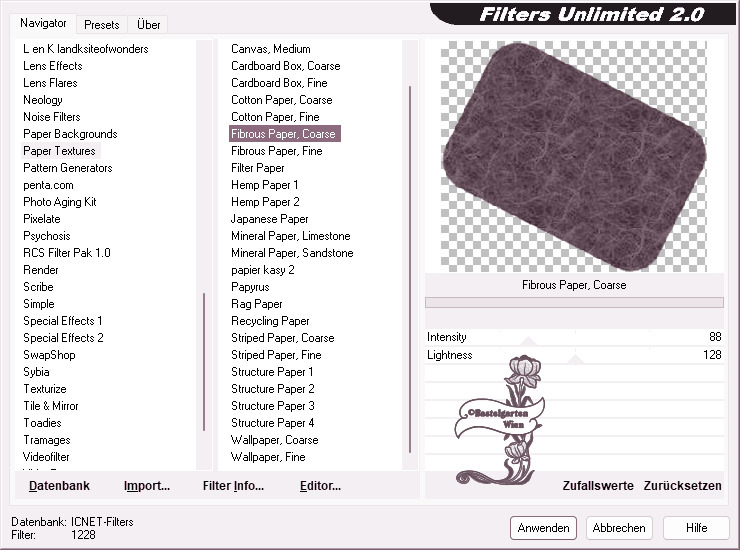Select the Pattern Generators category

pos(68,168)
